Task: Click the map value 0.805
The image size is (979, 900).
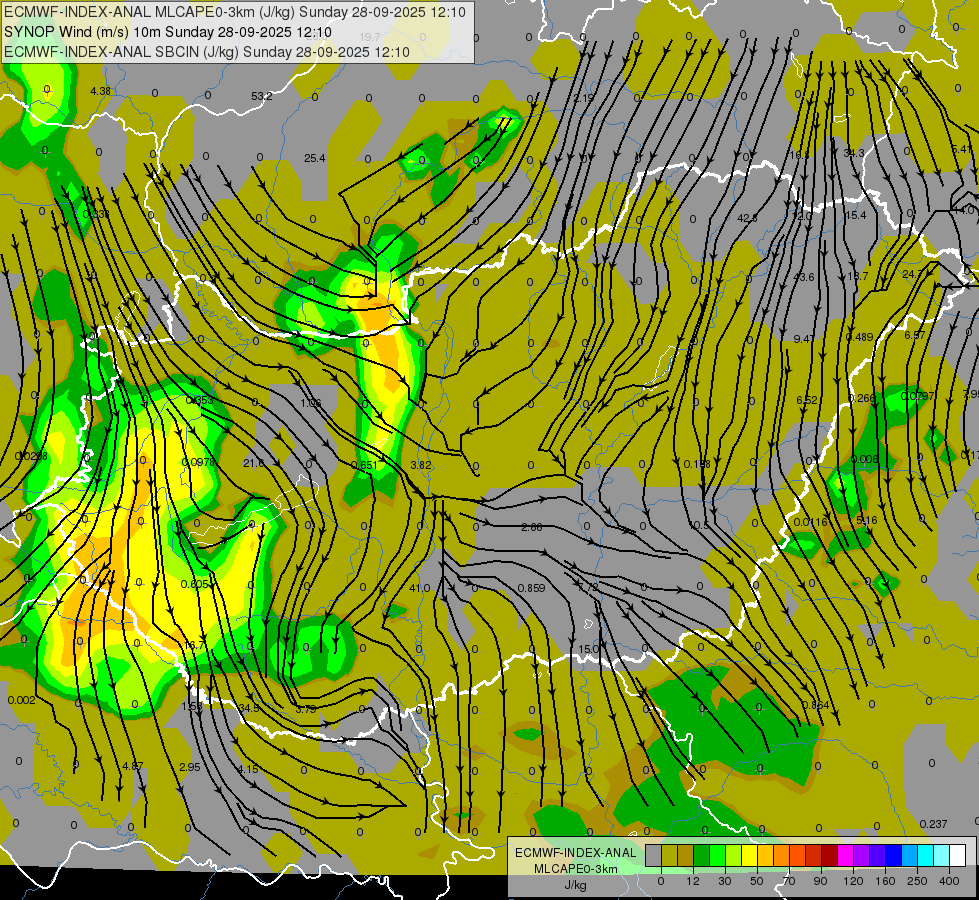Action: pos(194,584)
